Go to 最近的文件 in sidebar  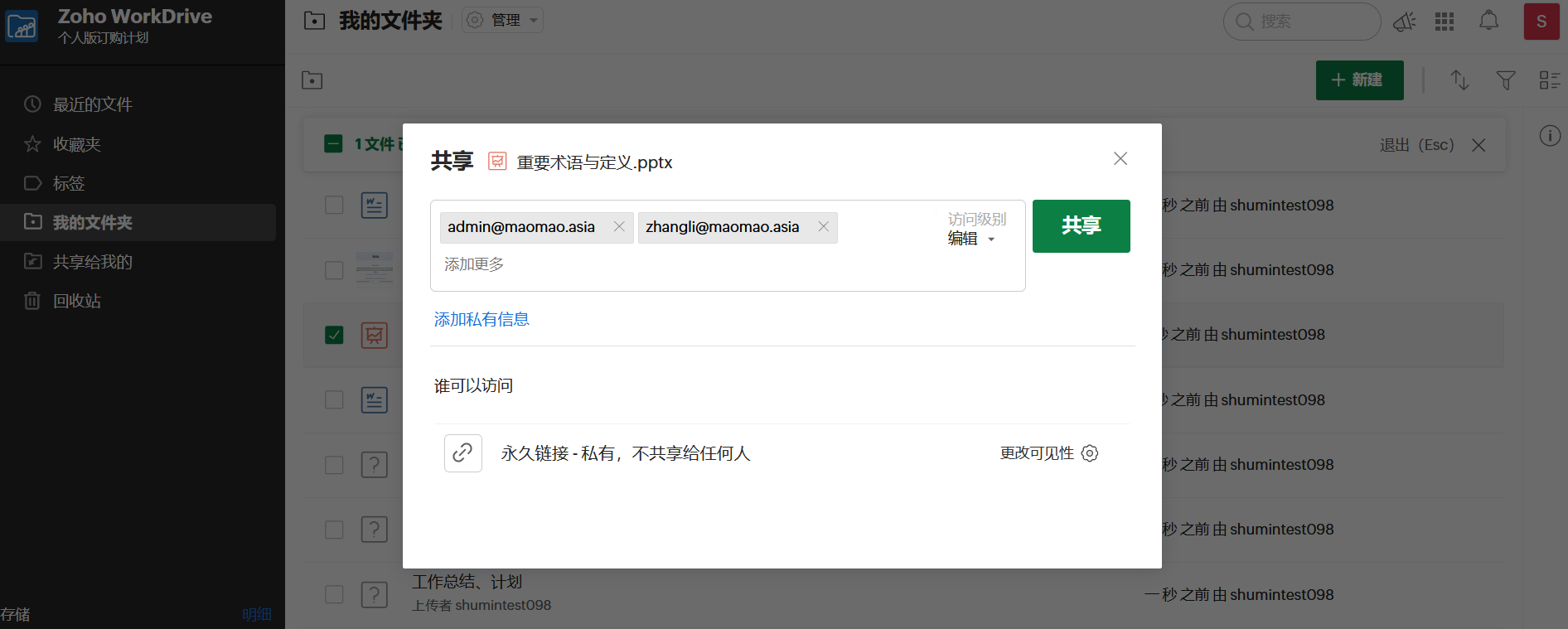pyautogui.click(x=92, y=104)
